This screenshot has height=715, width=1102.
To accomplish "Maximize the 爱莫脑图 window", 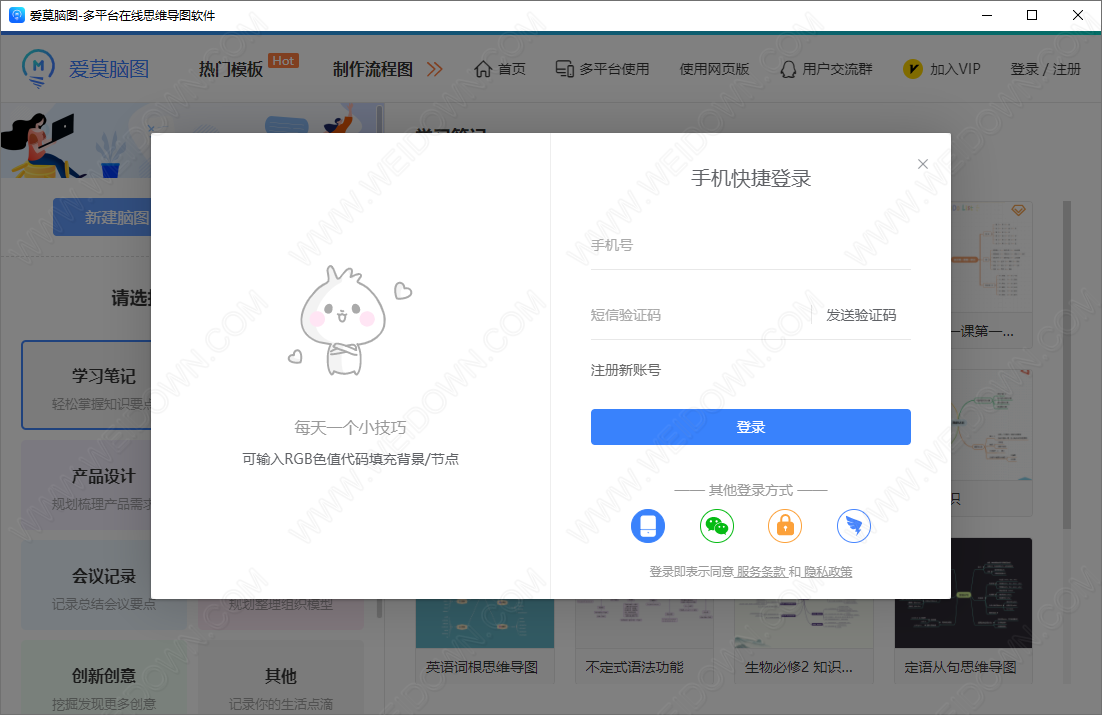I will (1032, 15).
